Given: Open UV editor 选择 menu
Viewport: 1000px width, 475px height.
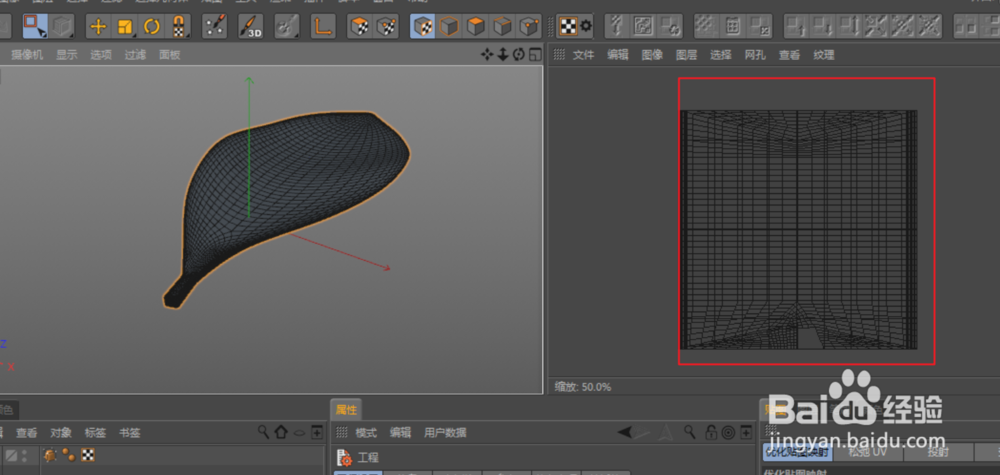Looking at the screenshot, I should point(721,55).
